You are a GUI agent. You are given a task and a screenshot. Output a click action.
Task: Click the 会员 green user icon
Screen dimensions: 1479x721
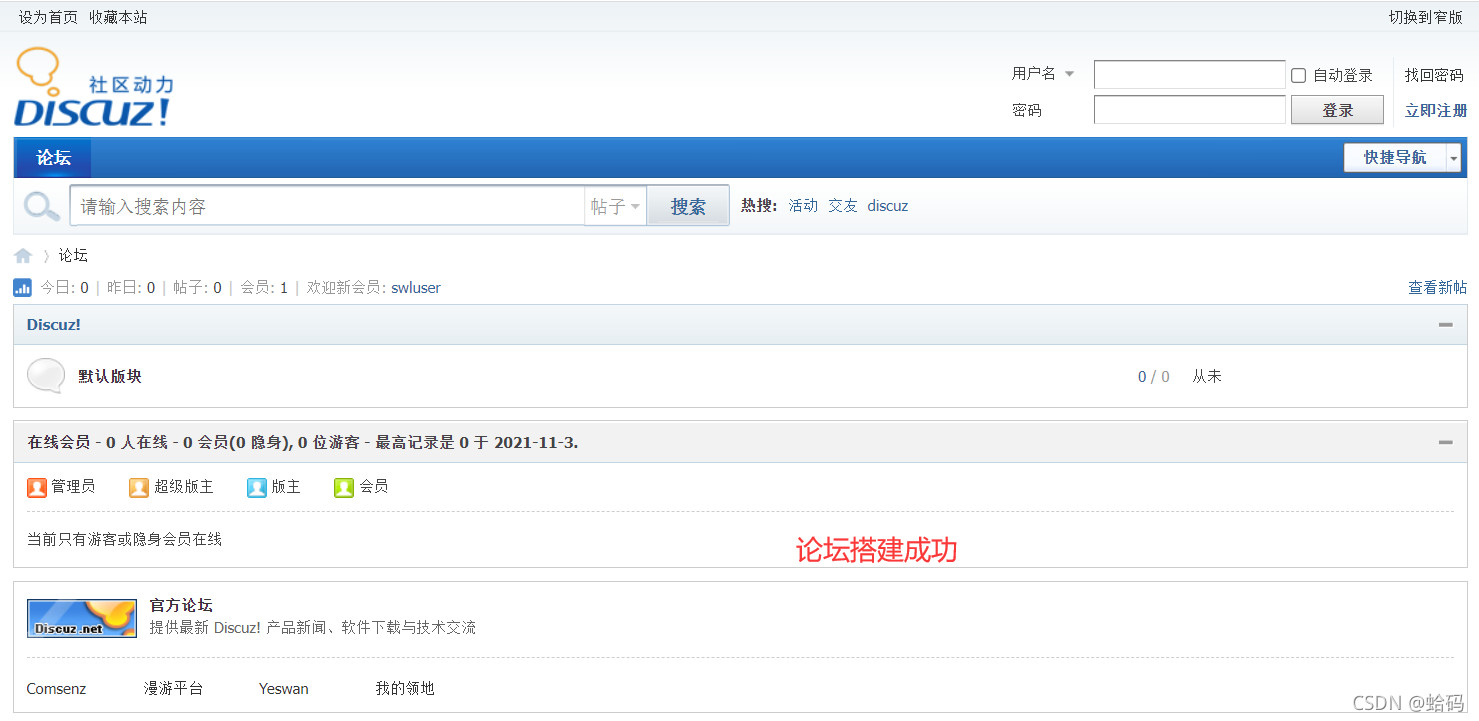344,487
